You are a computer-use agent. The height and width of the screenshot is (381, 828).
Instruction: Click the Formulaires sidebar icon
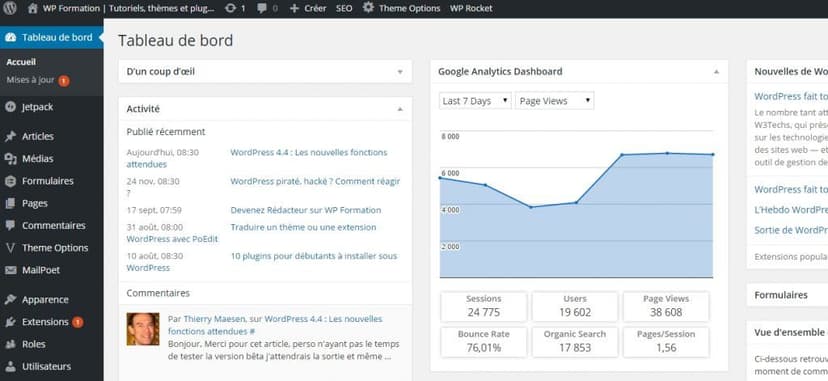pyautogui.click(x=10, y=181)
